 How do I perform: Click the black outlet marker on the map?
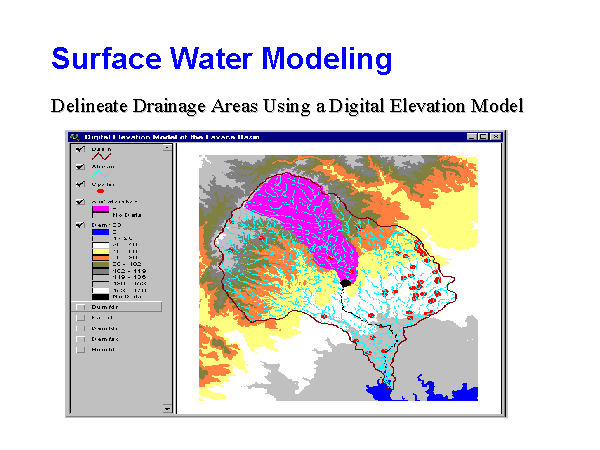click(x=346, y=283)
